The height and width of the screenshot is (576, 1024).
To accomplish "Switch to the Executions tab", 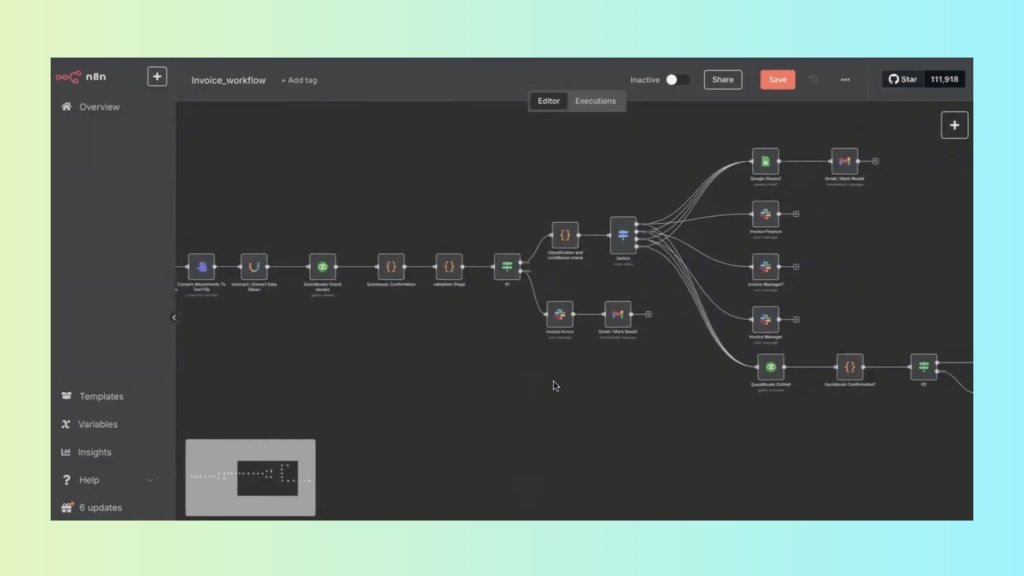I will [x=595, y=101].
